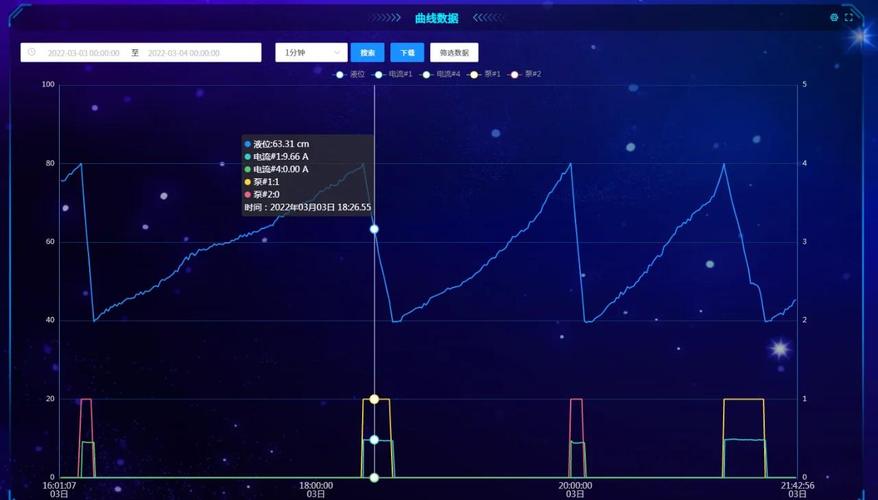
Task: Click the 液位 data point on cursor line
Action: 374,229
